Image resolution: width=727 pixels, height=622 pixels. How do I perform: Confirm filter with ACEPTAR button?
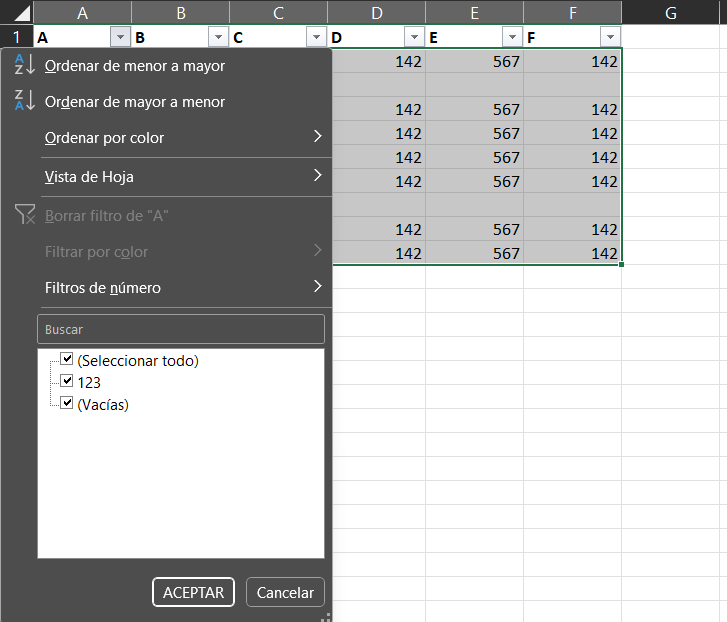(x=193, y=592)
